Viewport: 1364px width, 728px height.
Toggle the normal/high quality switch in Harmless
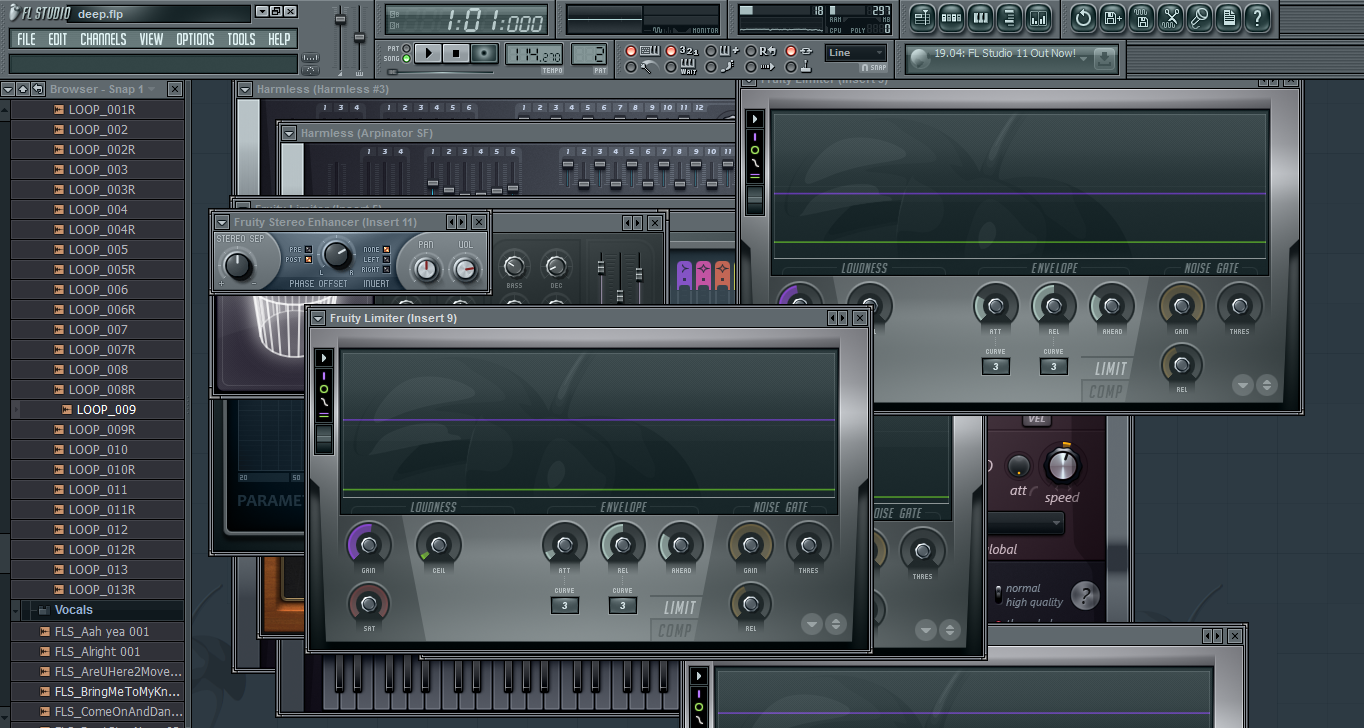[998, 595]
